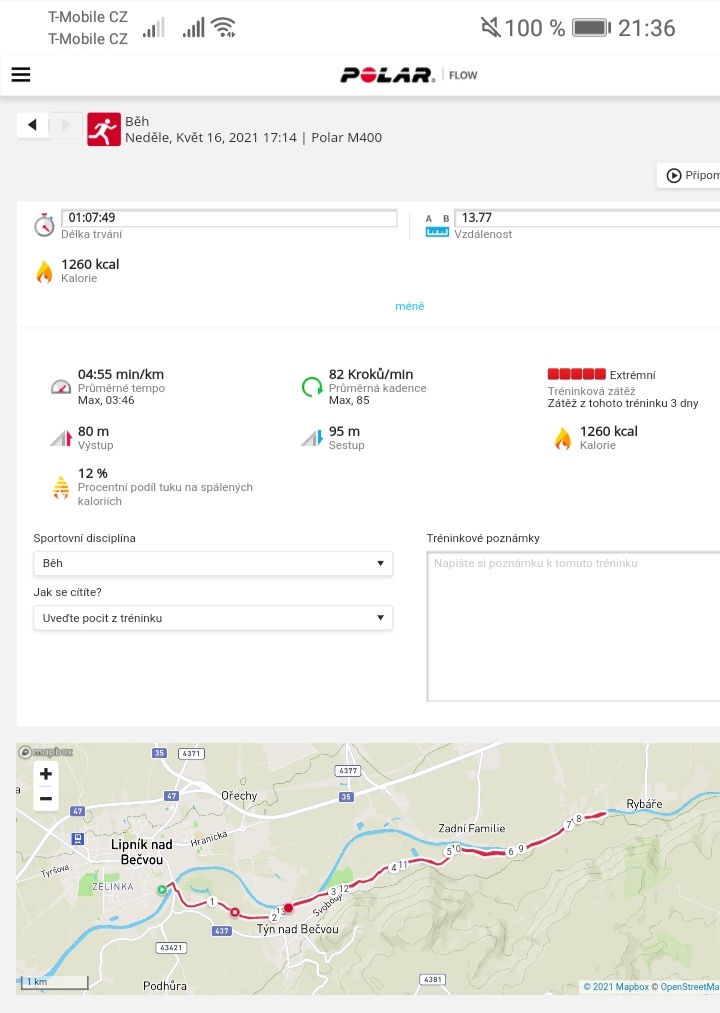Click the train station icon on map
This screenshot has width=720, height=1013.
pos(78,839)
